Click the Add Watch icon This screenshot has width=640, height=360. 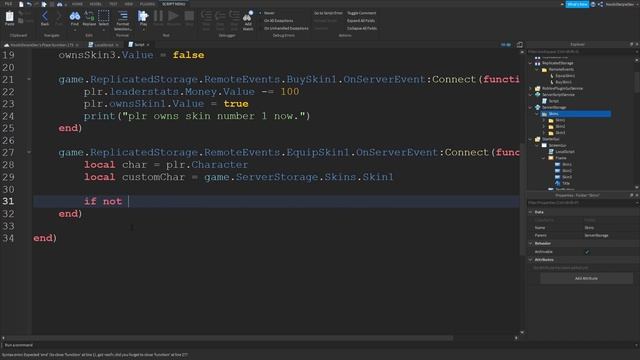click(x=248, y=16)
